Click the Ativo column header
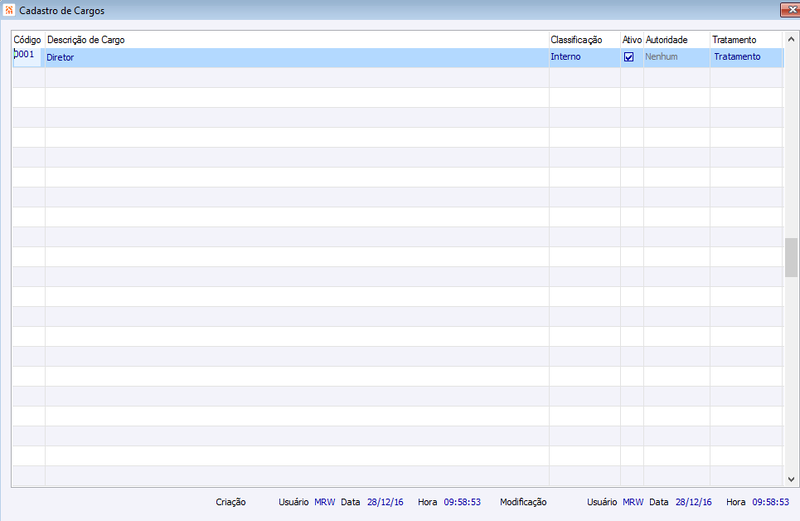800x521 pixels. coord(632,40)
